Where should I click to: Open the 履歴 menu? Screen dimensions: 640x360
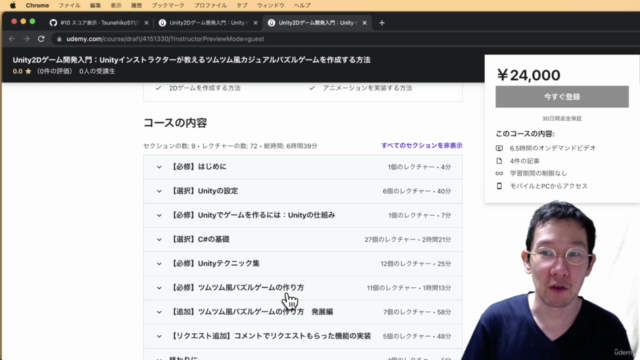(x=136, y=5)
